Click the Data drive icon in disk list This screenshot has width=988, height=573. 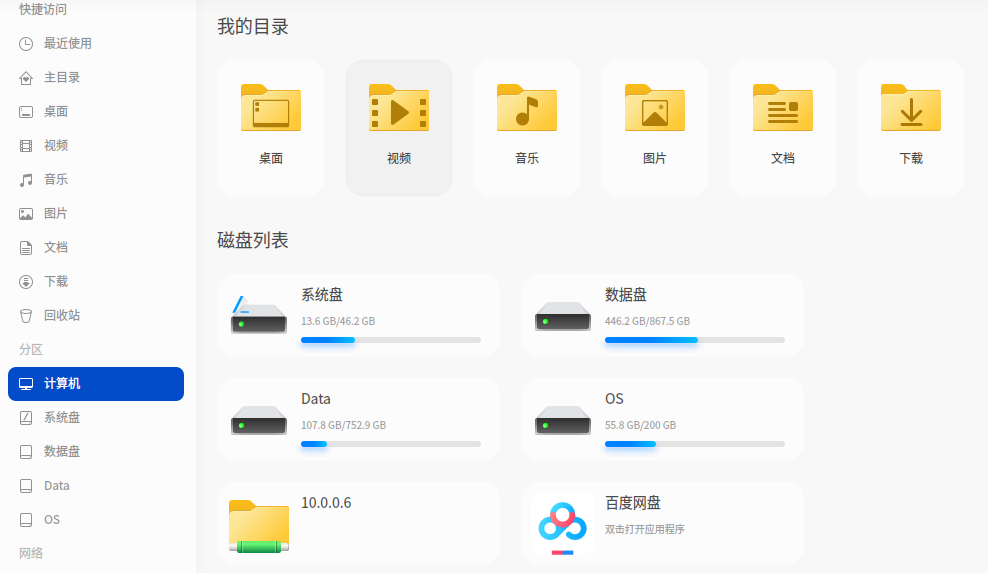tap(258, 420)
